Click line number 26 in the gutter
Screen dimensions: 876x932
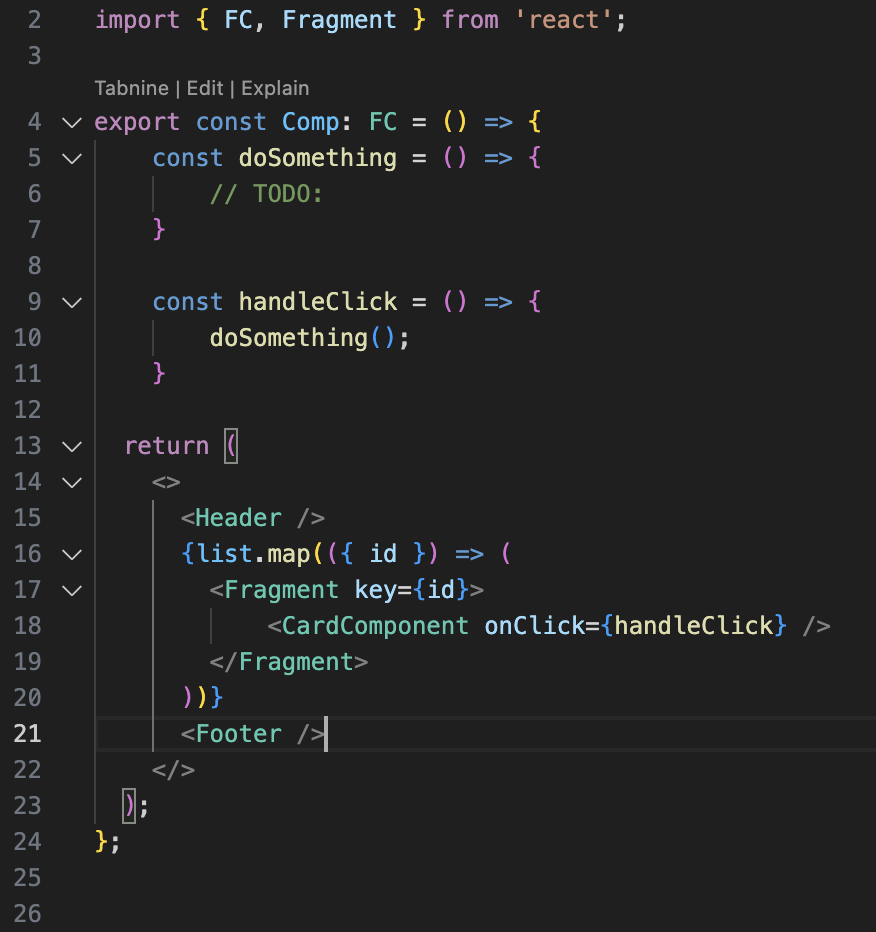(27, 914)
